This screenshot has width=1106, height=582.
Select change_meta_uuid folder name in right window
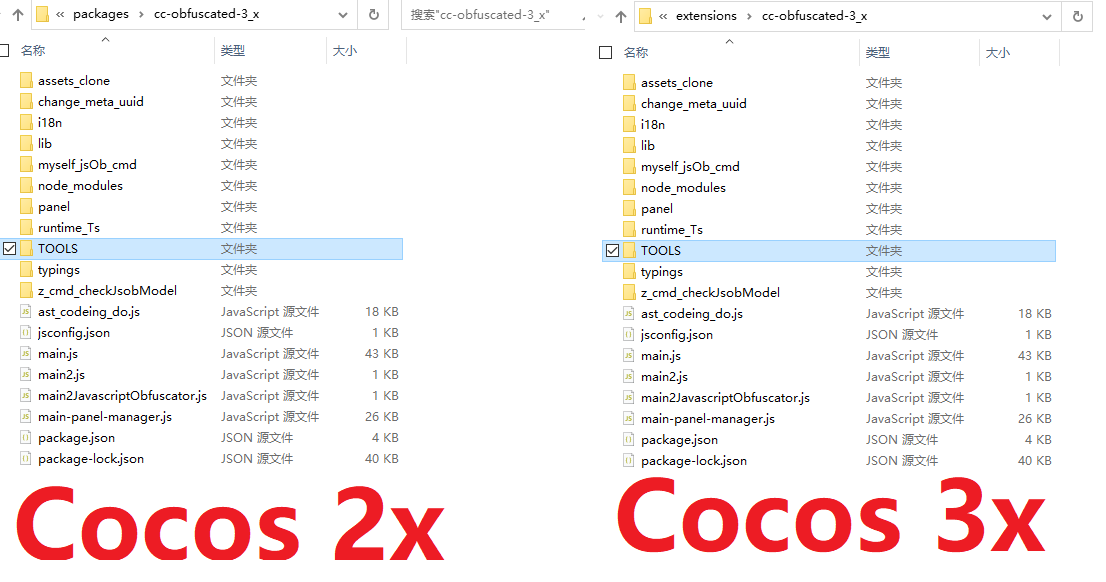(693, 104)
